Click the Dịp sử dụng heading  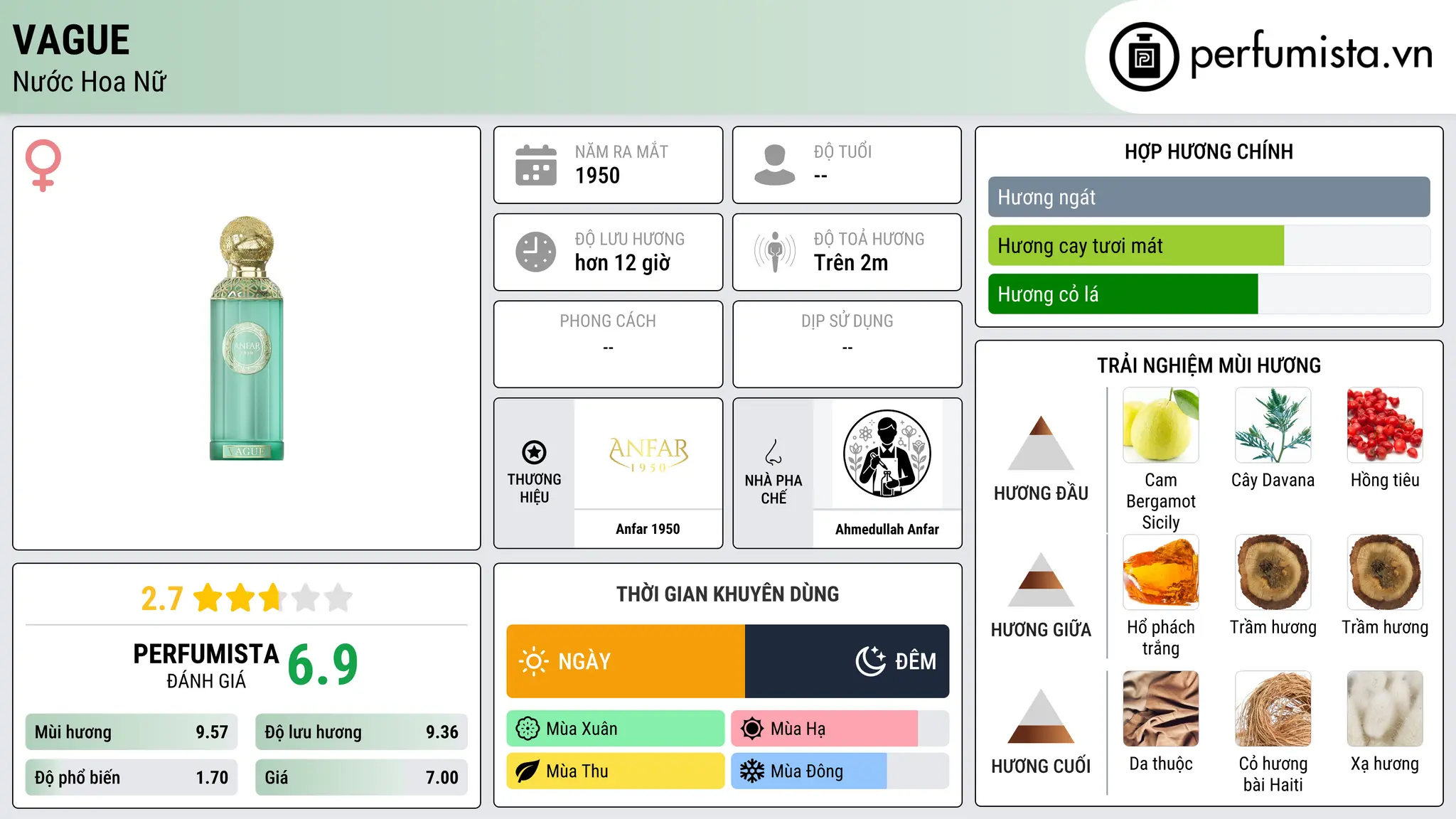847,321
